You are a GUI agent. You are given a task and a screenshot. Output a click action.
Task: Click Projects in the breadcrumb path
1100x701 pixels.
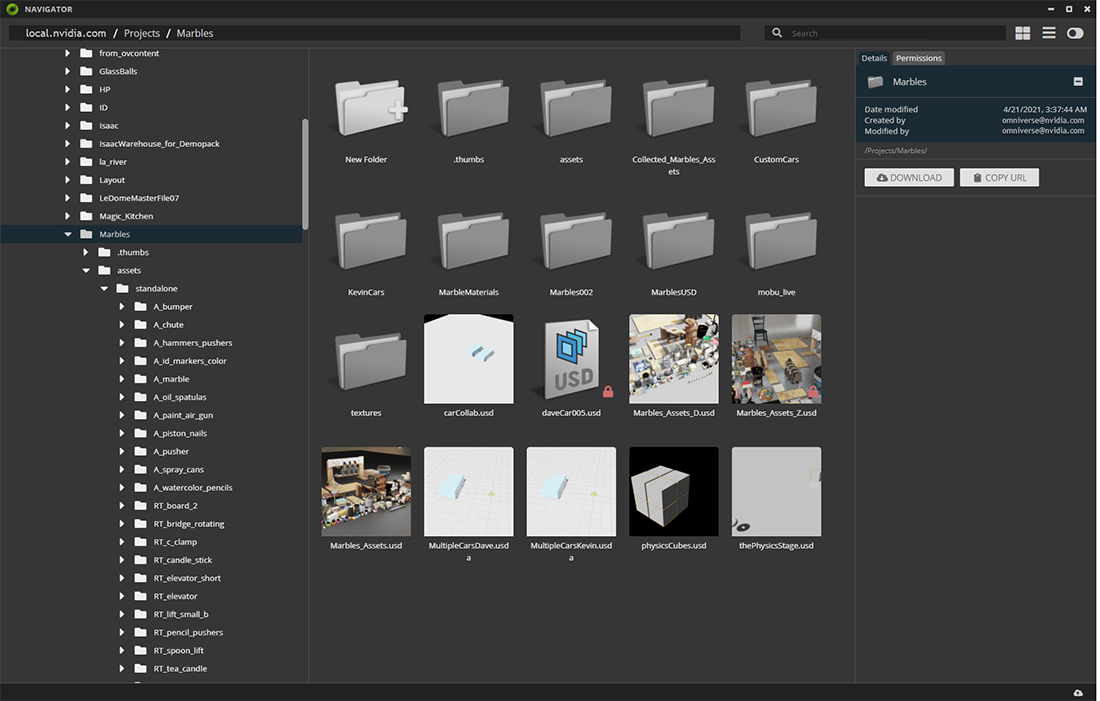(142, 33)
